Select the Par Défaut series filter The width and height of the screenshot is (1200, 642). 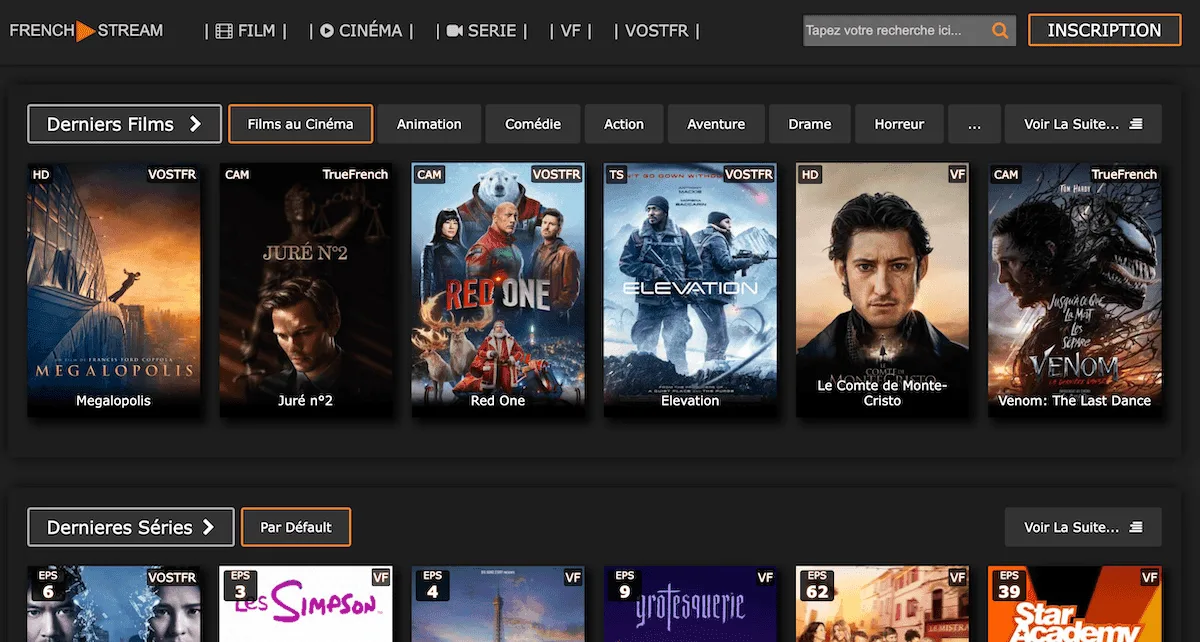pyautogui.click(x=296, y=527)
